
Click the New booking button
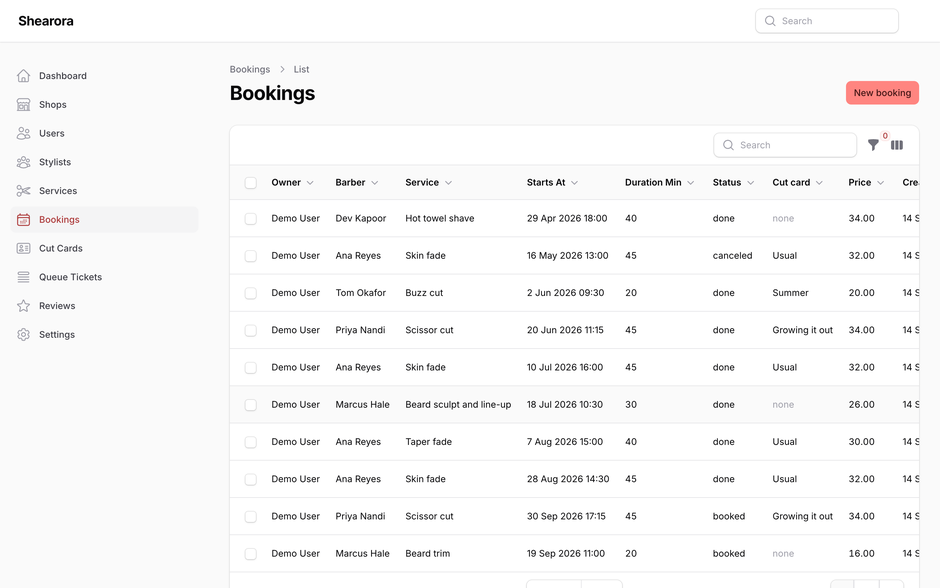pyautogui.click(x=882, y=93)
